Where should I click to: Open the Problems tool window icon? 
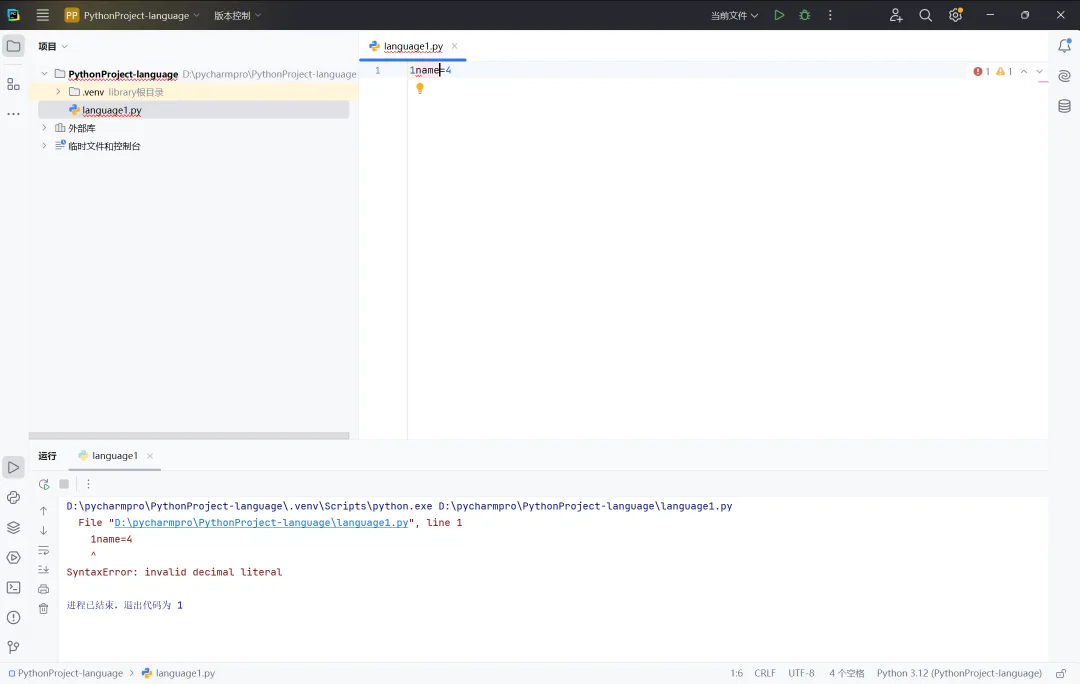click(13, 617)
